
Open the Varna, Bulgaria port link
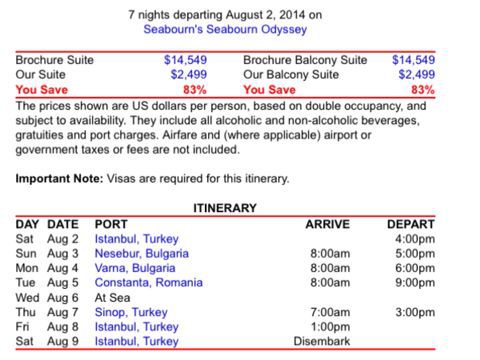(x=135, y=268)
